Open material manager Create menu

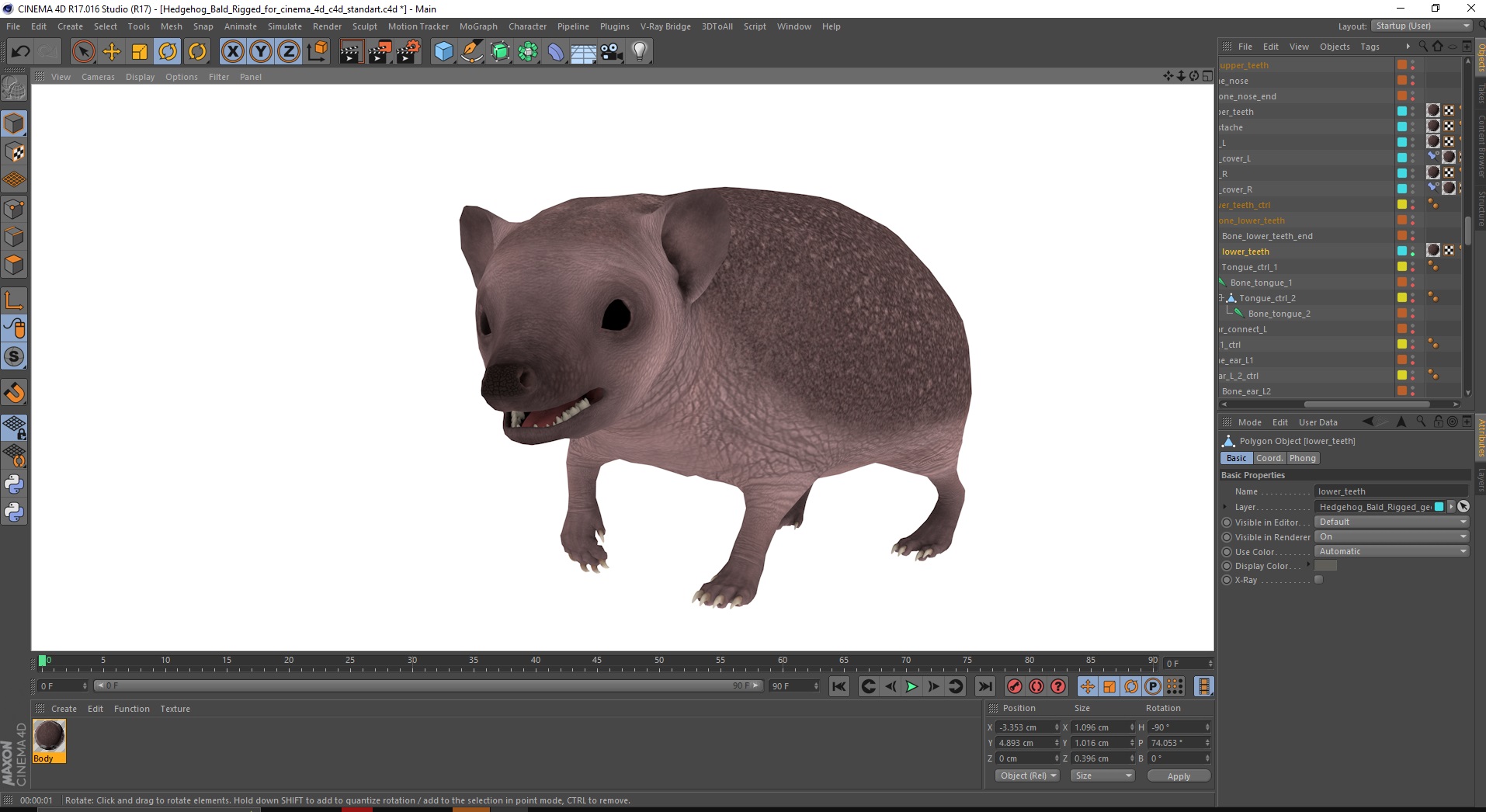(x=64, y=709)
